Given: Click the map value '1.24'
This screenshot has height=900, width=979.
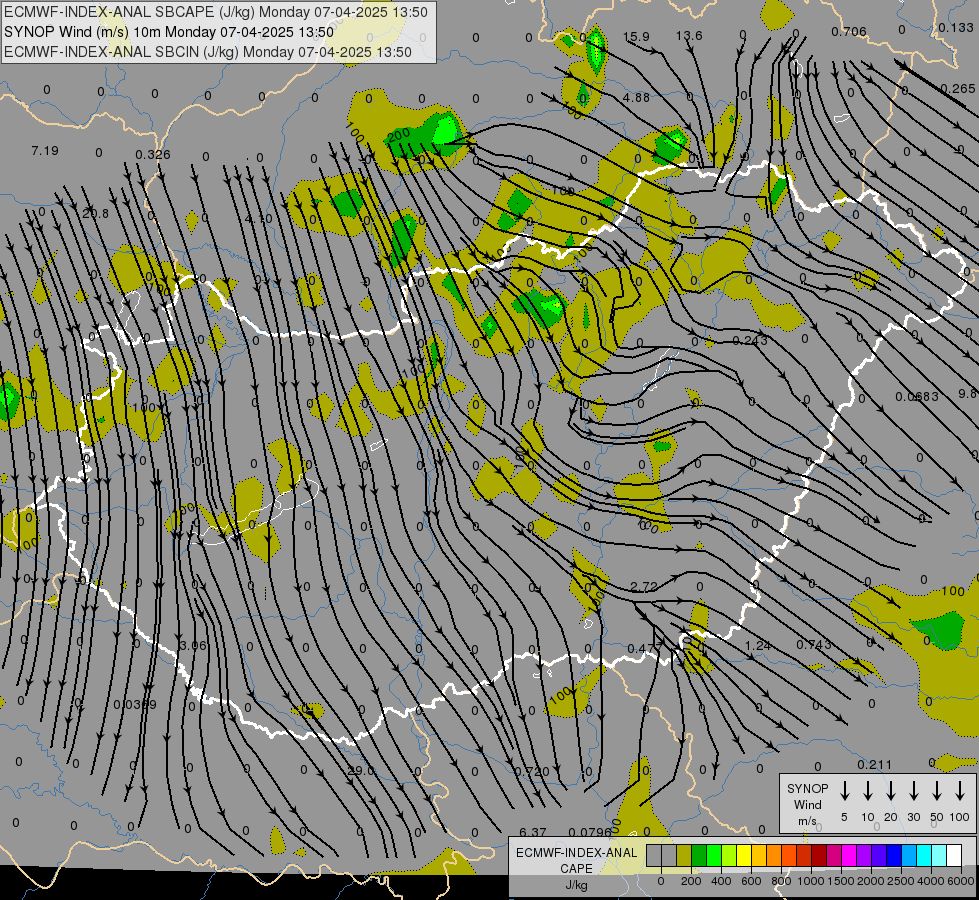Looking at the screenshot, I should click(758, 645).
